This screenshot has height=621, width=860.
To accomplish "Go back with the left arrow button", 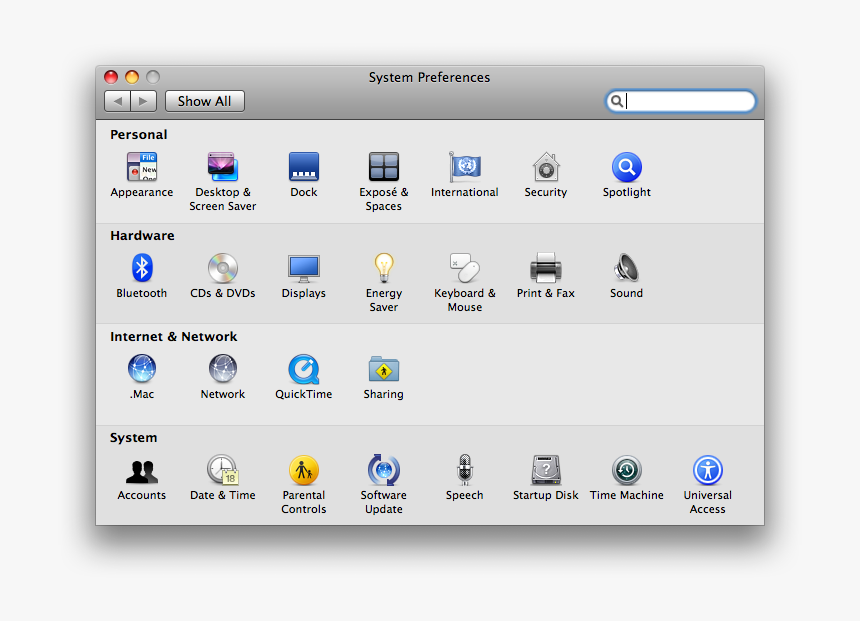I will pyautogui.click(x=117, y=101).
